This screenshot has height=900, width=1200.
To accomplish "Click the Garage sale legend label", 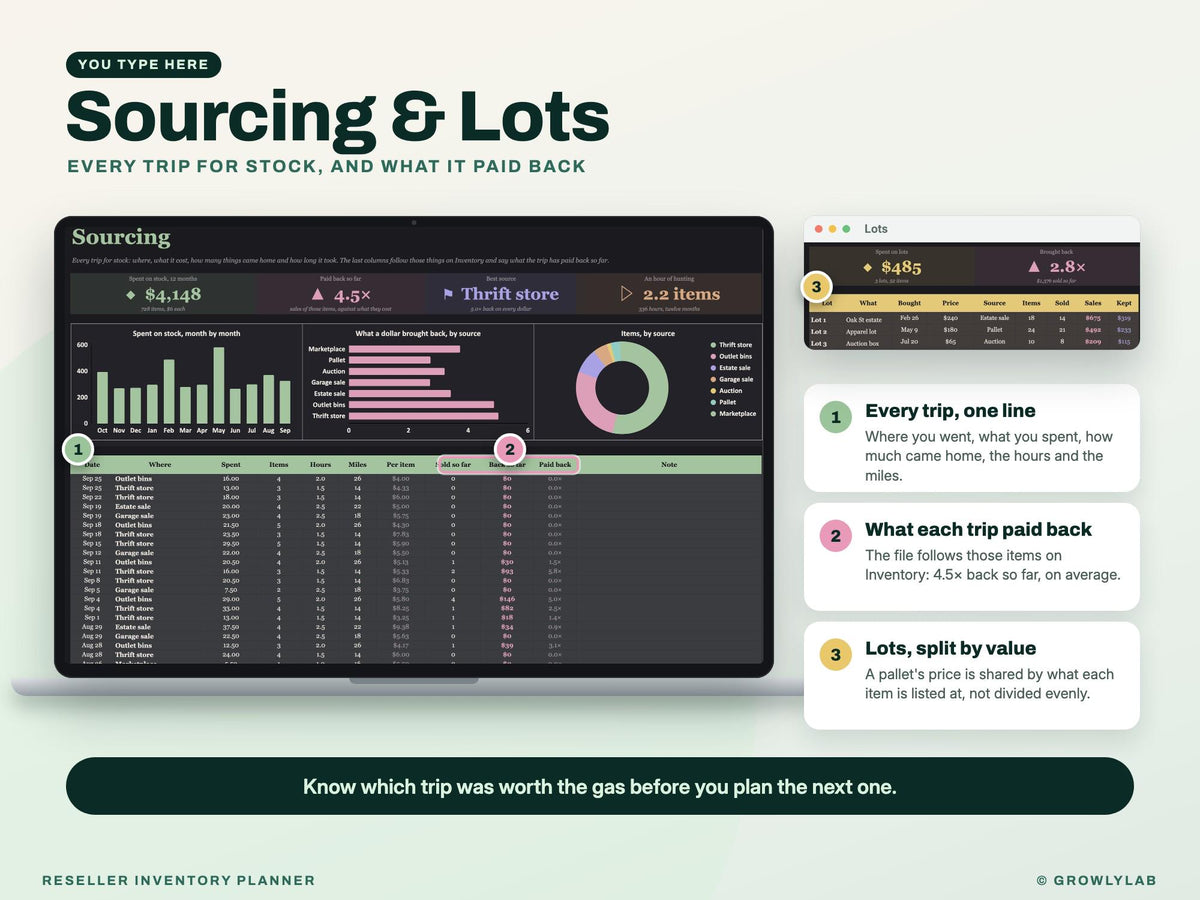I will (736, 379).
